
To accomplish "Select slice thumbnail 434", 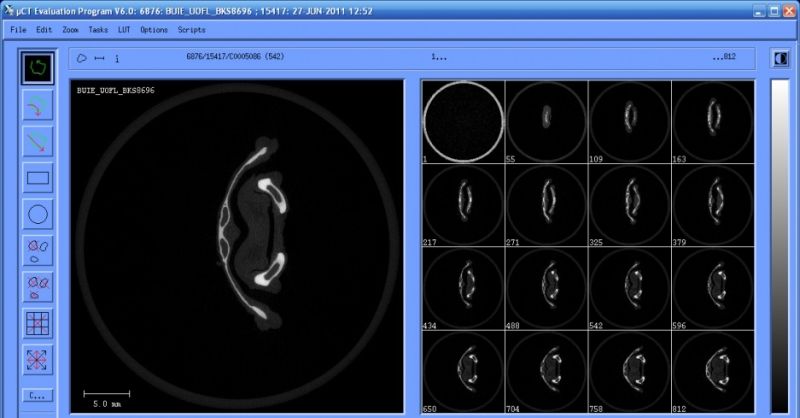I will [x=463, y=288].
